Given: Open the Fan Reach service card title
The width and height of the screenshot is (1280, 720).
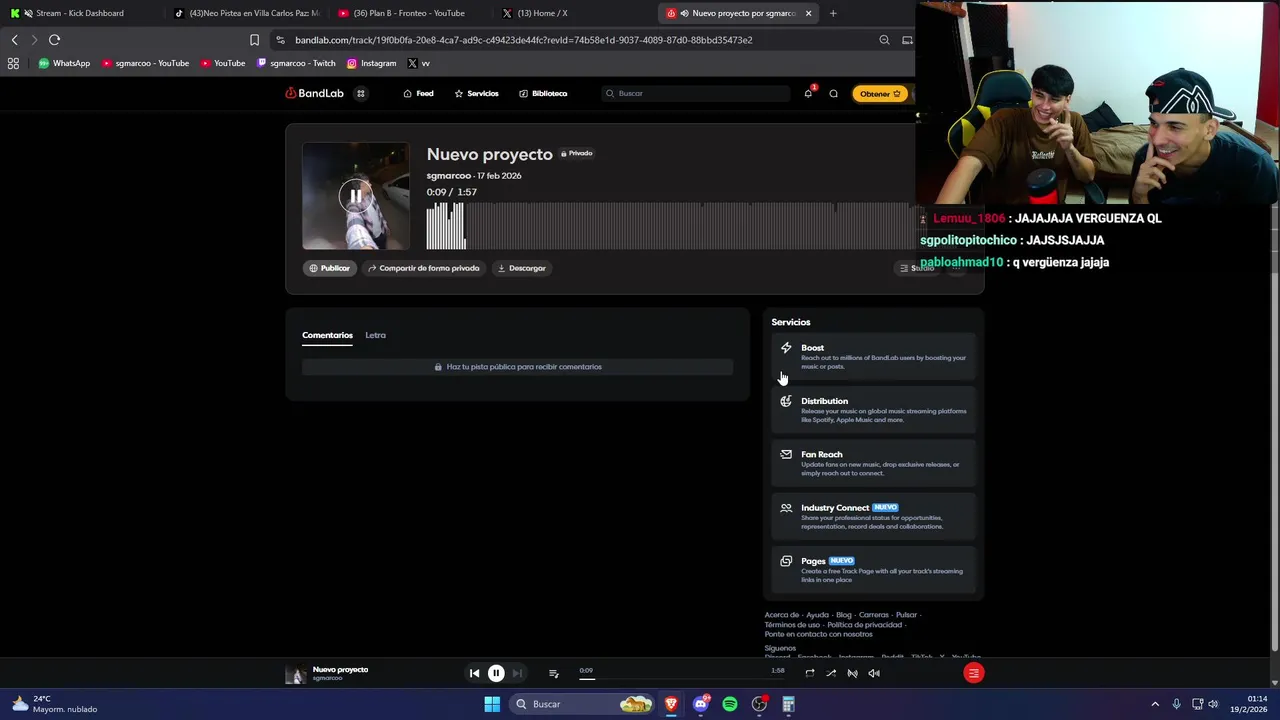Looking at the screenshot, I should pyautogui.click(x=821, y=454).
